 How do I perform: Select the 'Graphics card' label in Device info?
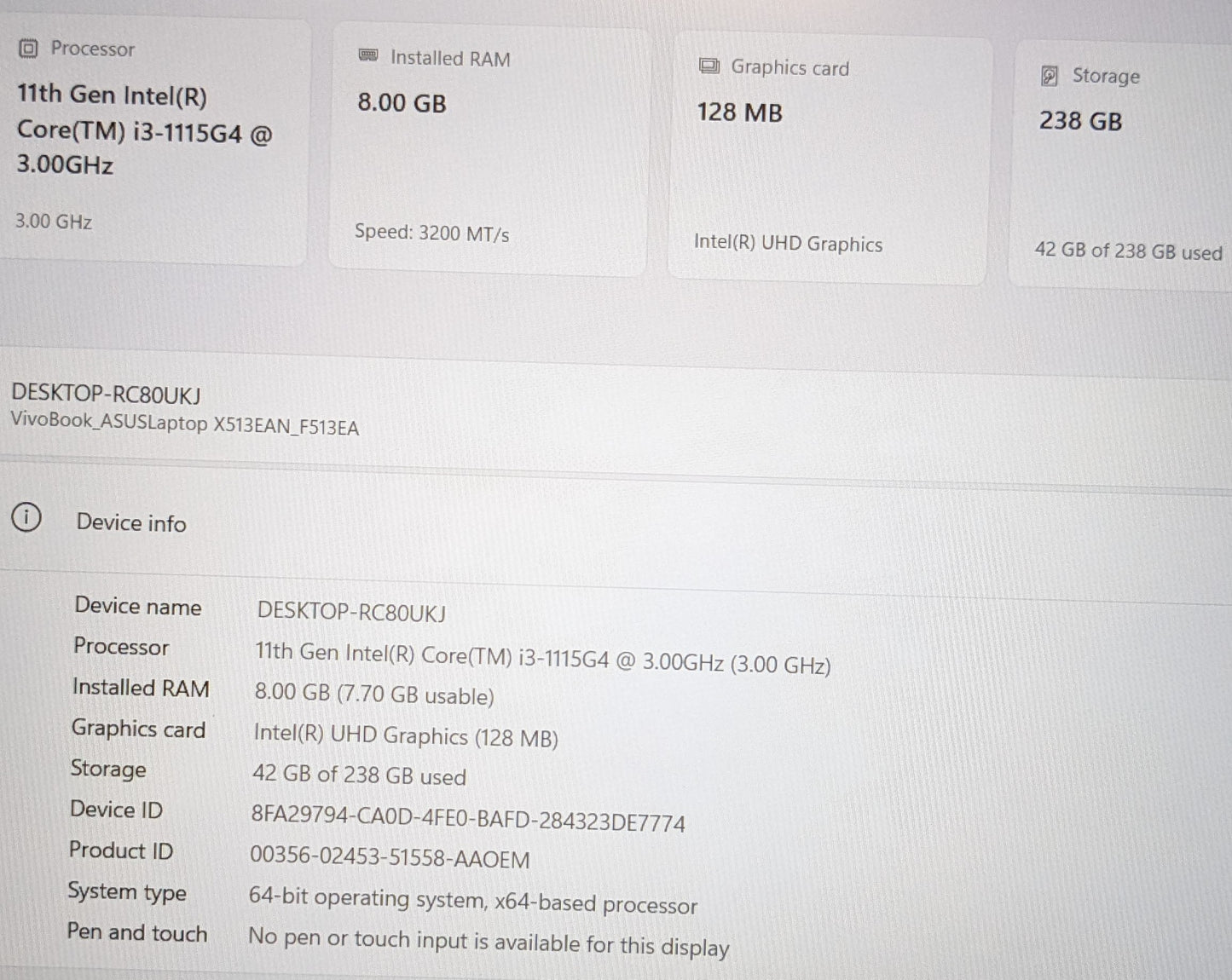pos(138,729)
